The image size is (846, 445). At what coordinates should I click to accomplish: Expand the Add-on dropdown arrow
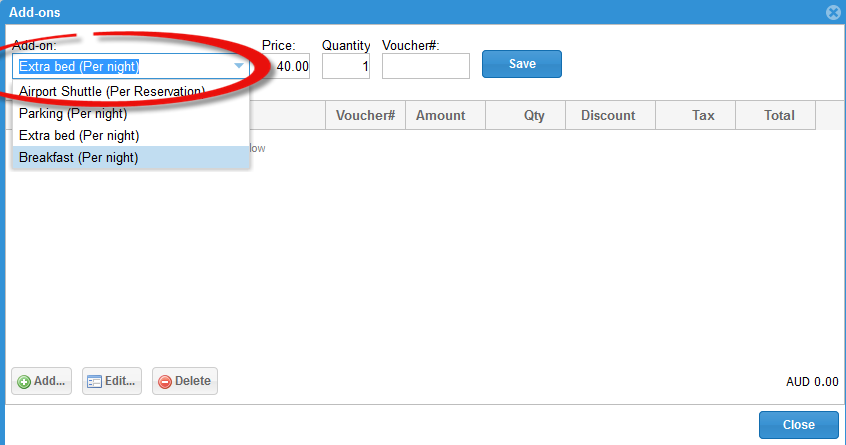pyautogui.click(x=239, y=67)
